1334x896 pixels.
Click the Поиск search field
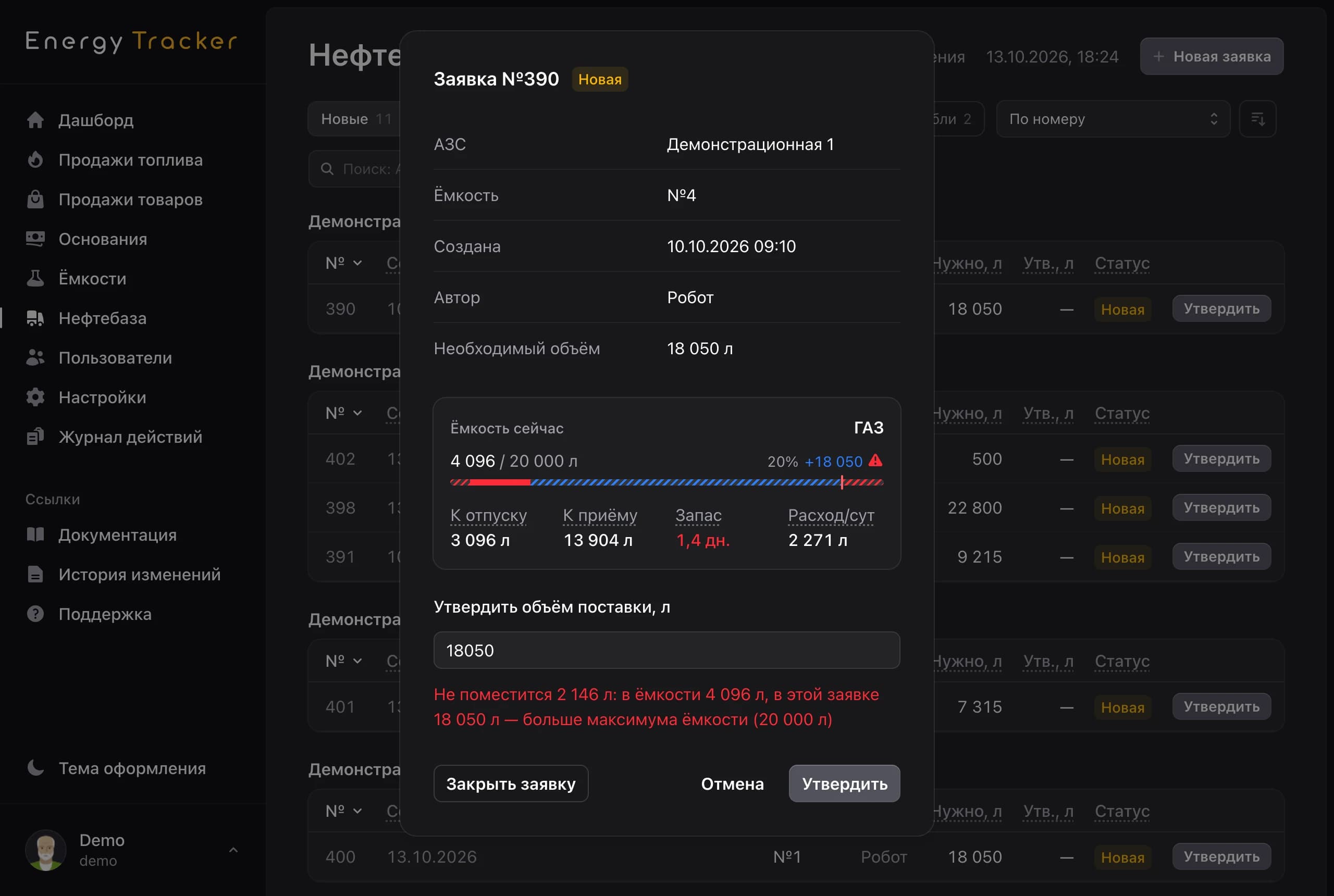(x=354, y=169)
